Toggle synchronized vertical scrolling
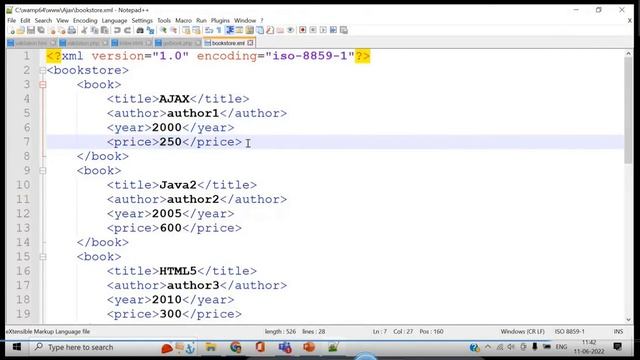Viewport: 640px width, 360px height. click(x=186, y=30)
